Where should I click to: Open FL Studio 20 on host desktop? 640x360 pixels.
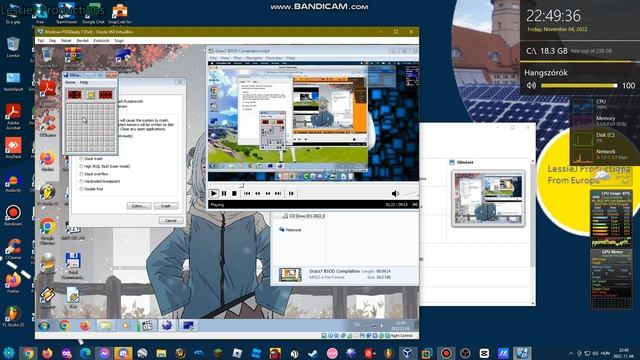(13, 316)
